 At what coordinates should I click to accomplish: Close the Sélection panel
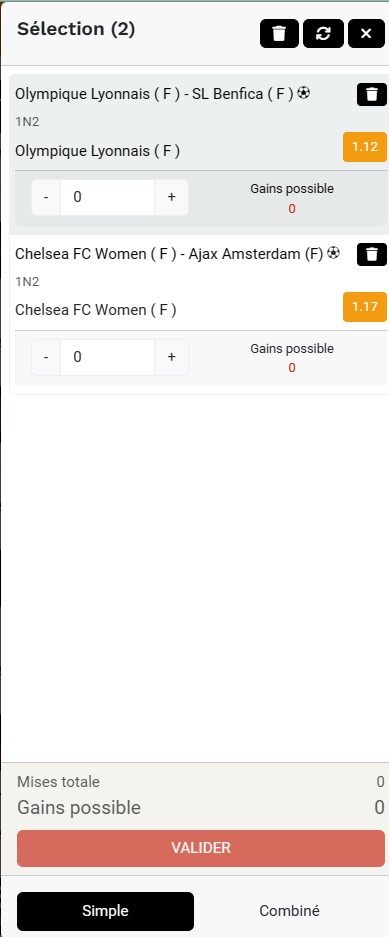coord(366,33)
